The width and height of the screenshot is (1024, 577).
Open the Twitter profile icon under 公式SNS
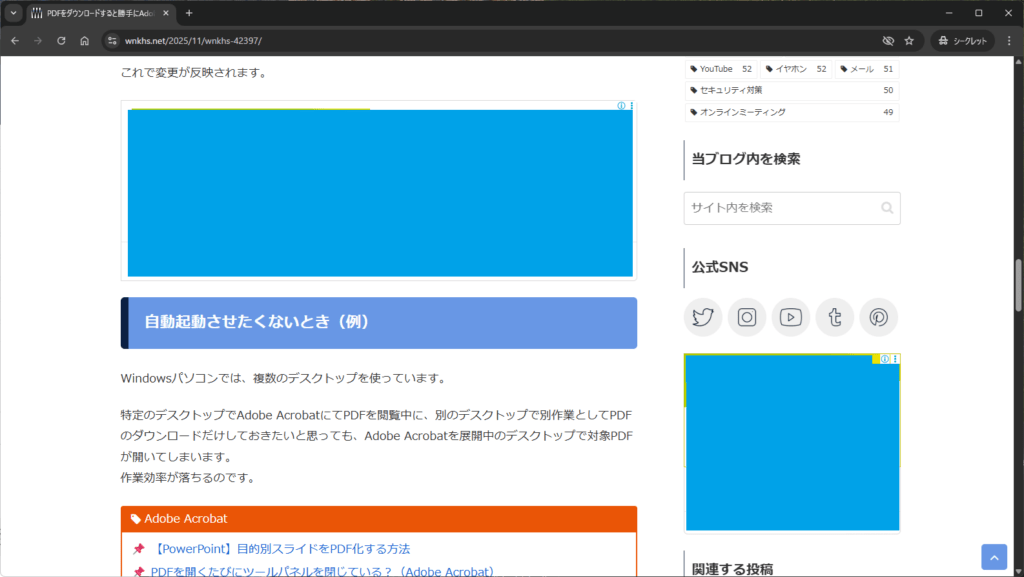(x=702, y=317)
